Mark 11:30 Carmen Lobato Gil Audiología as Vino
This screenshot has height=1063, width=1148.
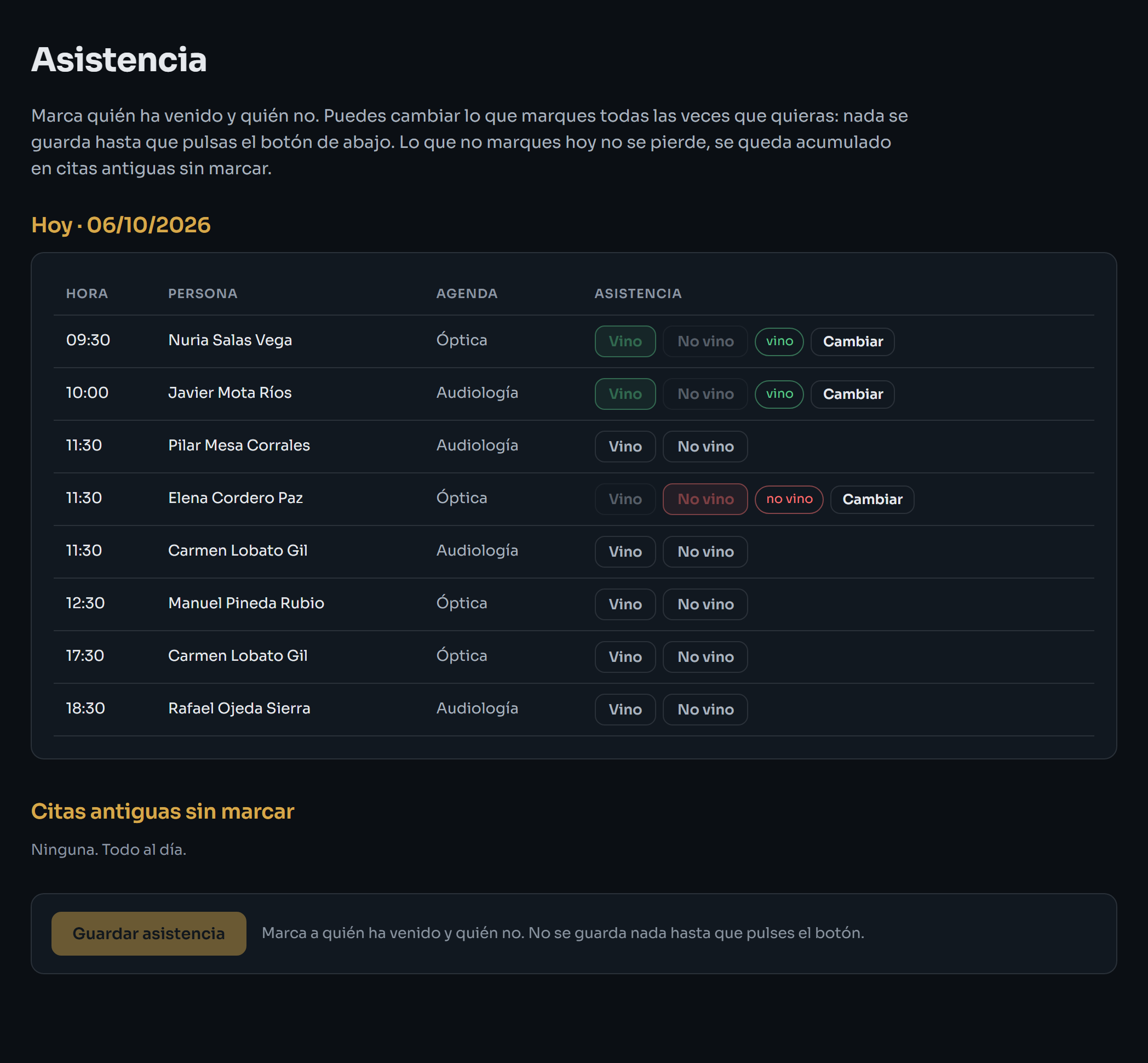pos(625,552)
